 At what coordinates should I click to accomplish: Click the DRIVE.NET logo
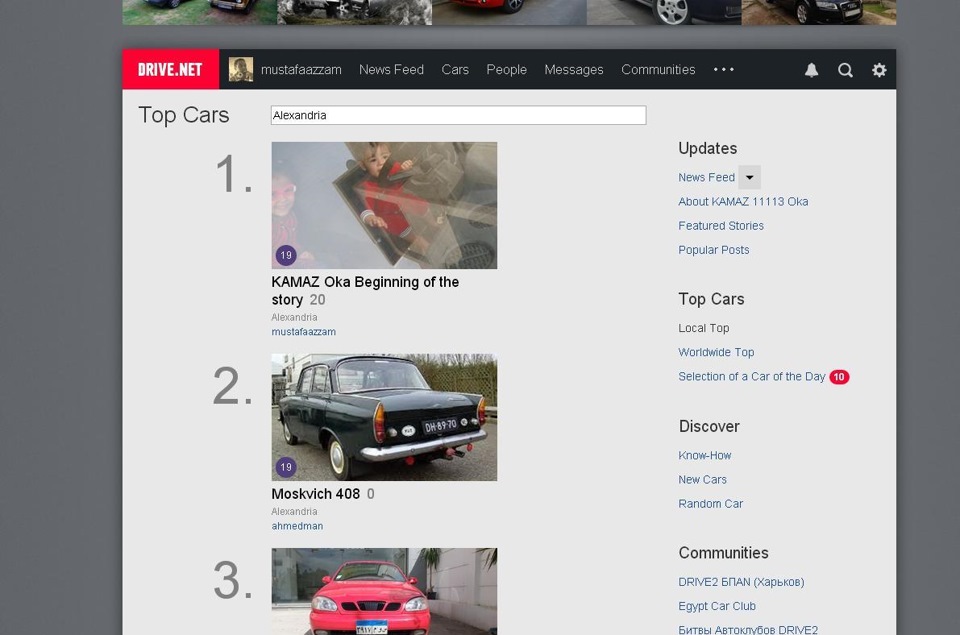tap(169, 68)
